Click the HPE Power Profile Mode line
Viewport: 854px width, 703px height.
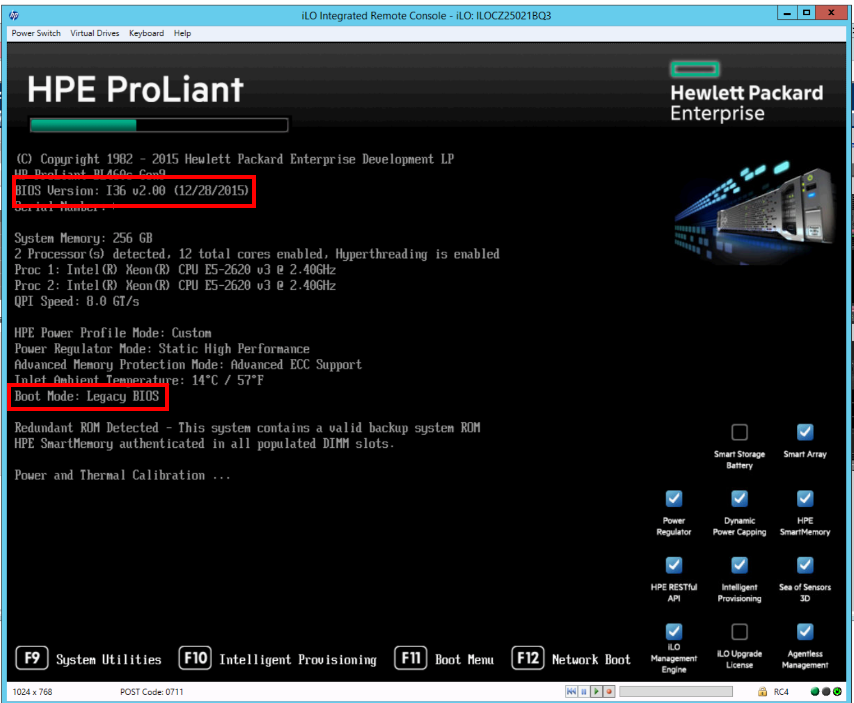tap(113, 333)
